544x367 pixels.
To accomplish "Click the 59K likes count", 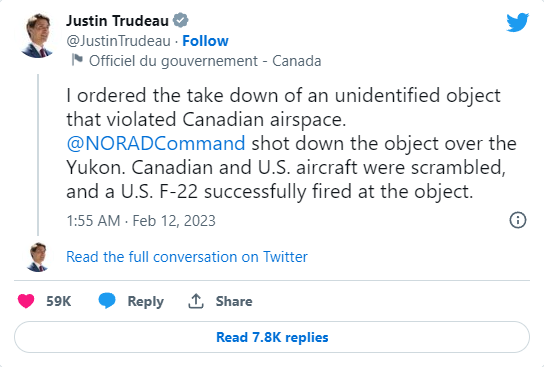I will click(59, 301).
